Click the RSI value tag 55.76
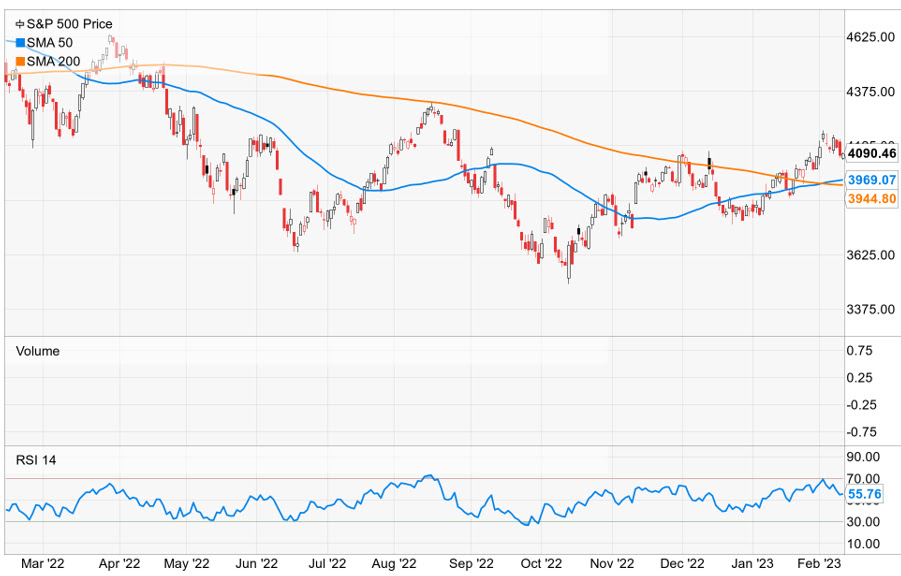The width and height of the screenshot is (901, 576). click(x=864, y=494)
